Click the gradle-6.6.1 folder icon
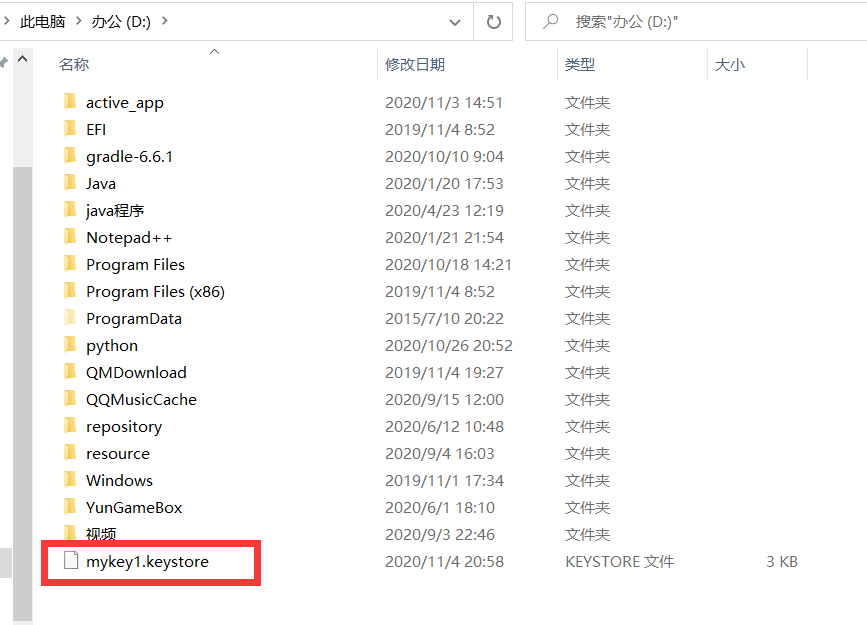This screenshot has height=625, width=867. [70, 156]
